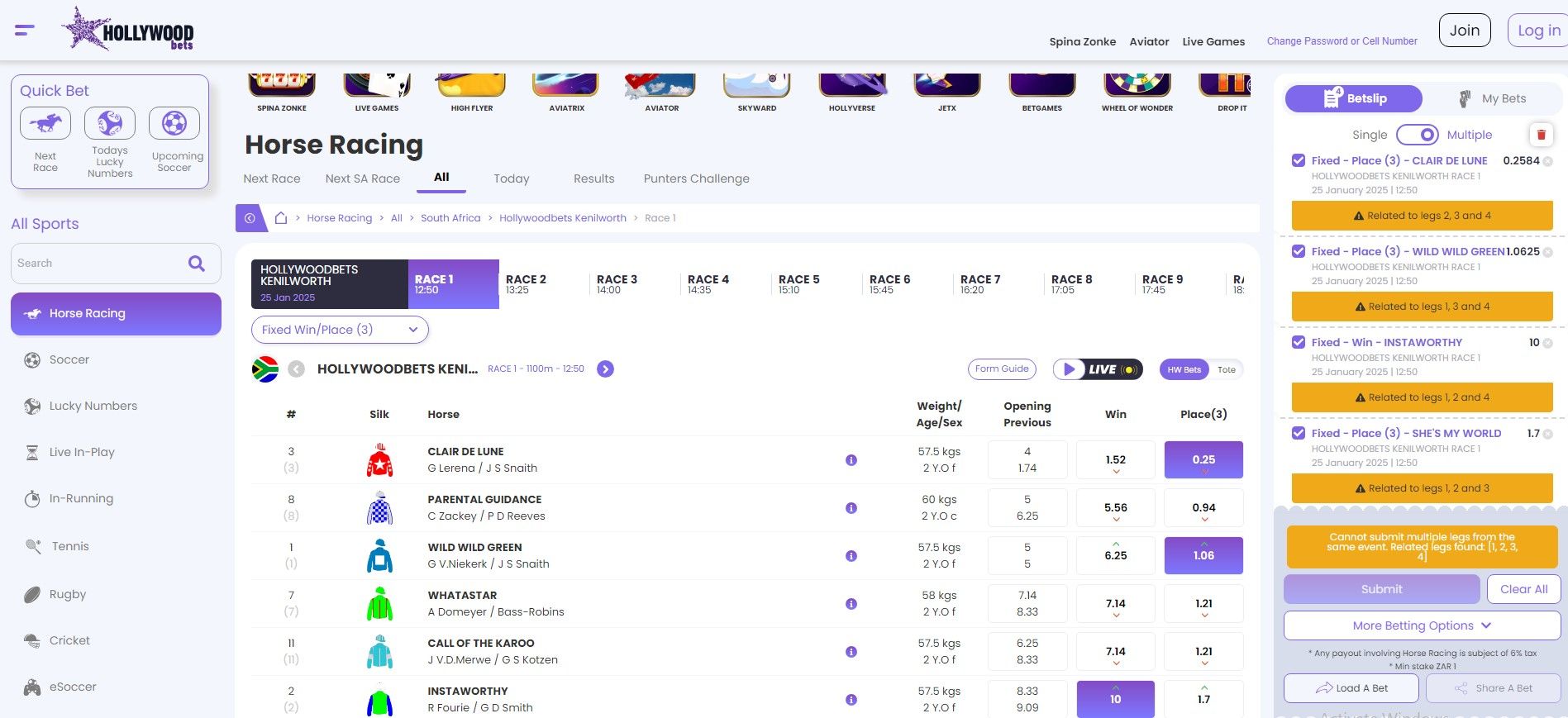Click the home icon in breadcrumb

[281, 218]
